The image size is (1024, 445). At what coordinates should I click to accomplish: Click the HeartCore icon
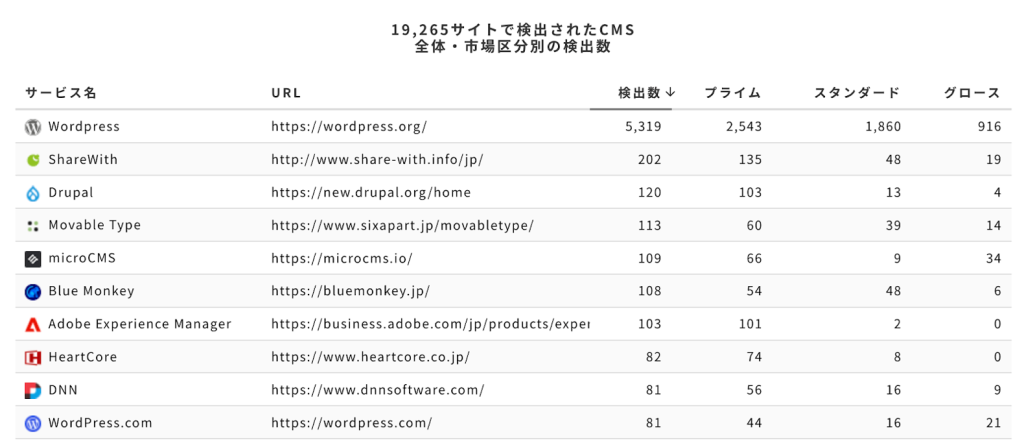tap(32, 358)
